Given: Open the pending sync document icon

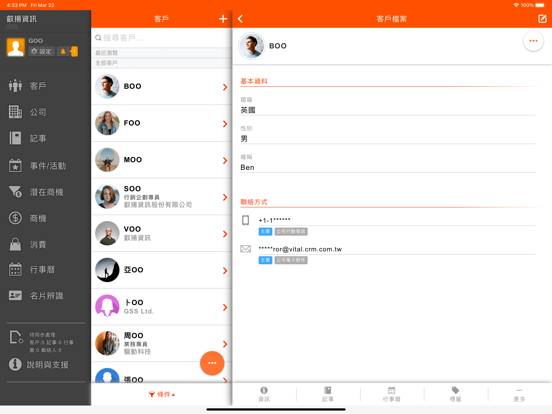Looking at the screenshot, I should point(16,337).
